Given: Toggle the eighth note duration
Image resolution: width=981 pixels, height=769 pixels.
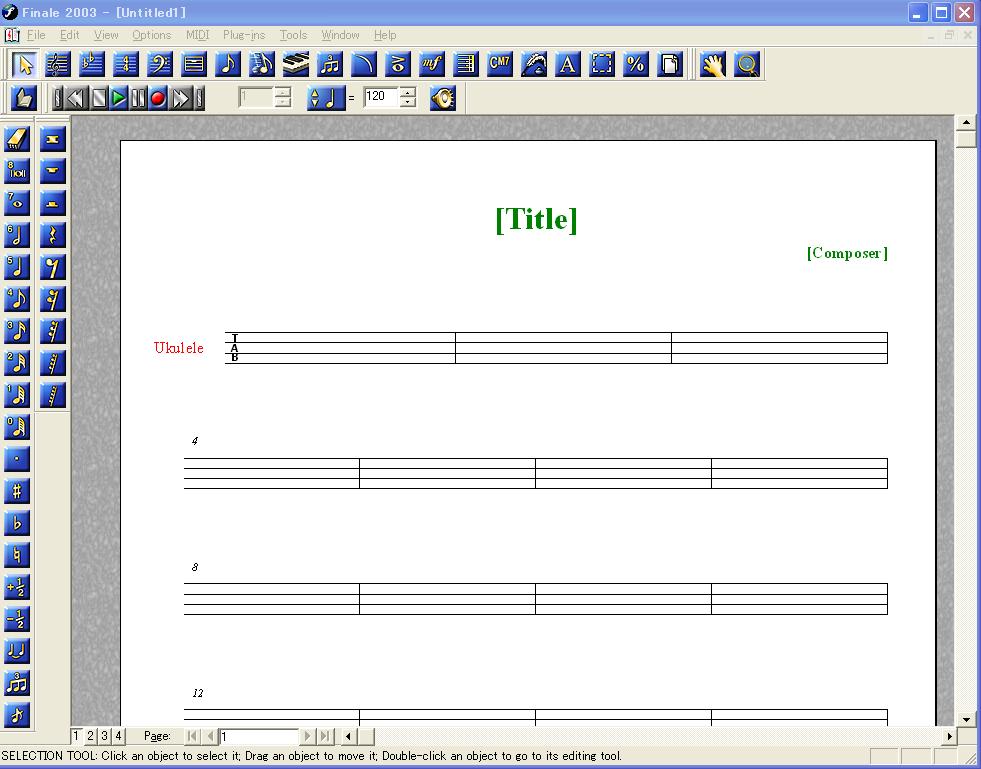Looking at the screenshot, I should pos(17,299).
